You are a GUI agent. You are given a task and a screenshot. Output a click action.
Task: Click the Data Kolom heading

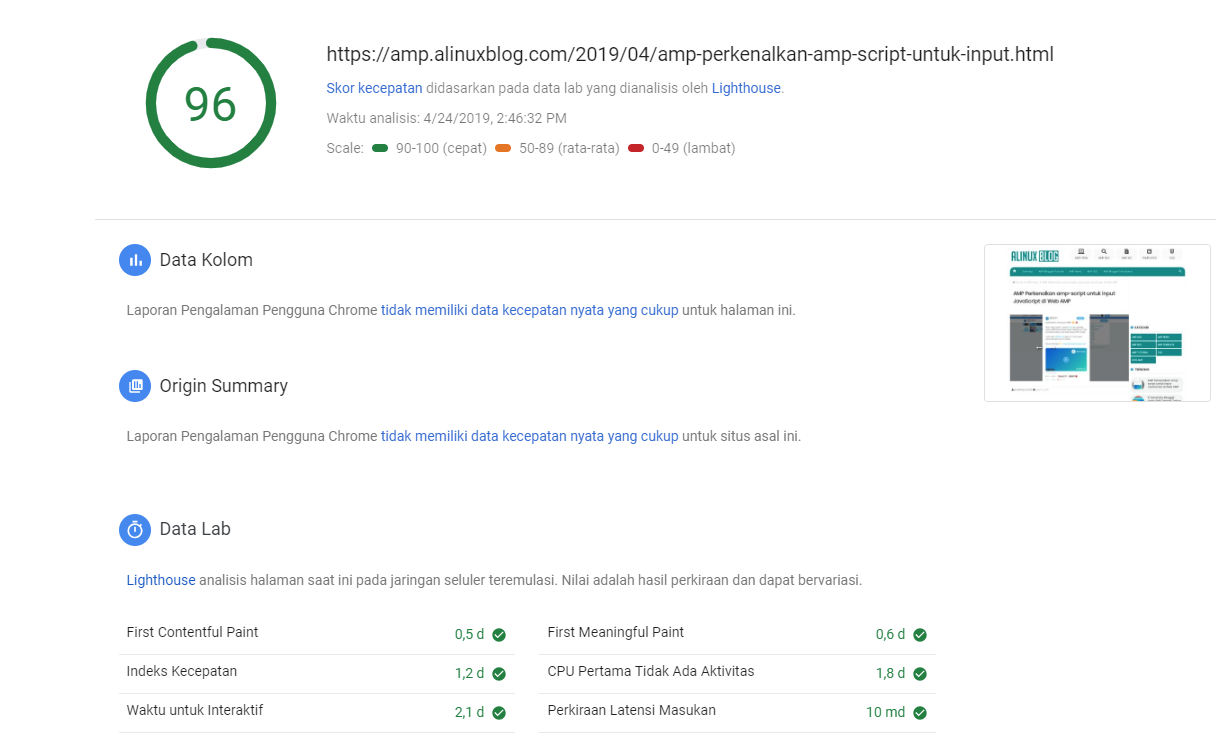pos(206,260)
